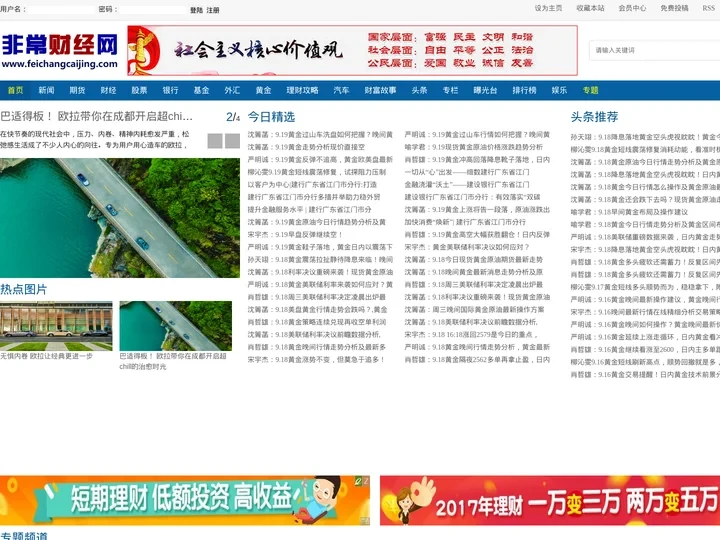720x540 pixels.
Task: Open the 财经 nav item
Action: click(108, 90)
